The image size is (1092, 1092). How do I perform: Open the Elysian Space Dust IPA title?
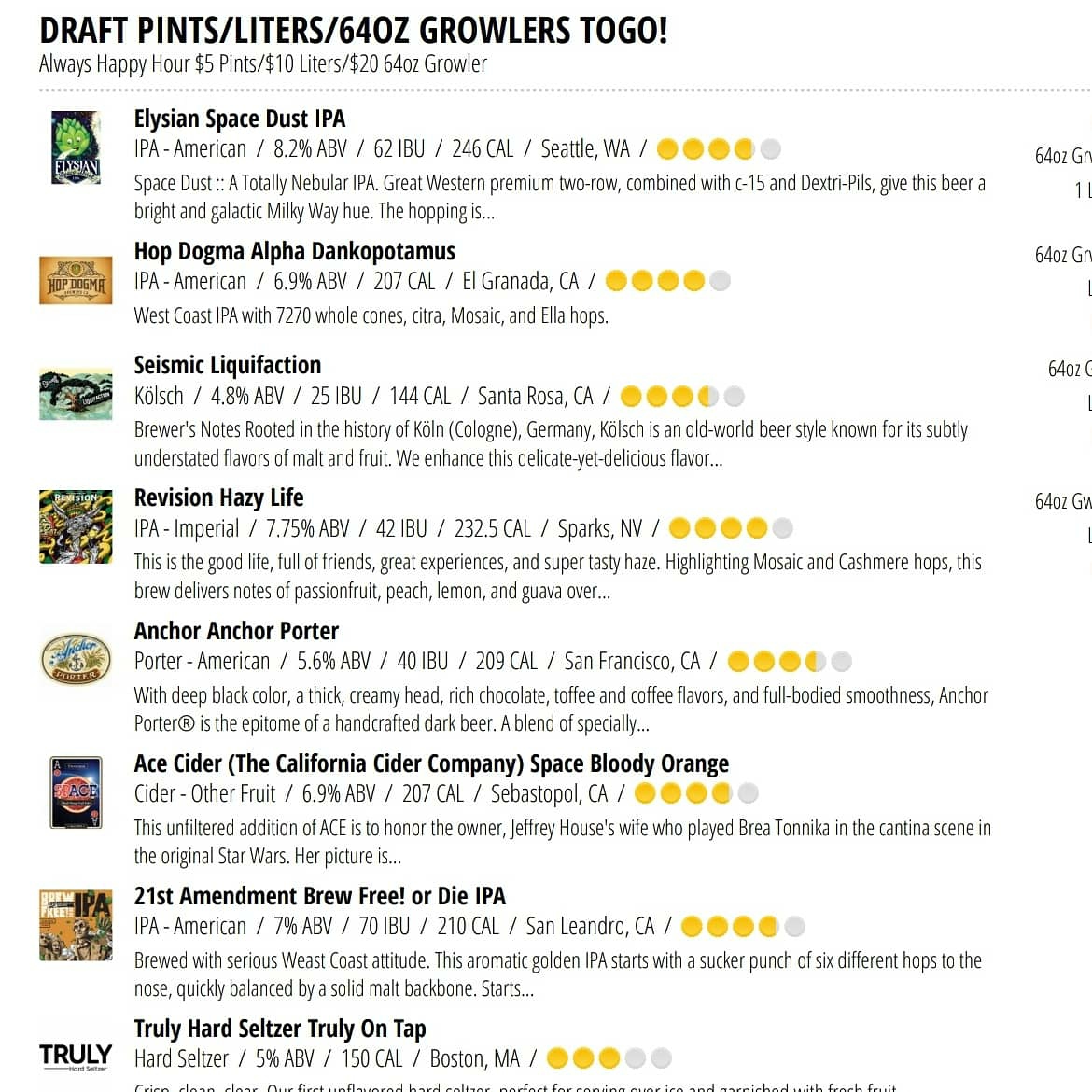pyautogui.click(x=240, y=119)
